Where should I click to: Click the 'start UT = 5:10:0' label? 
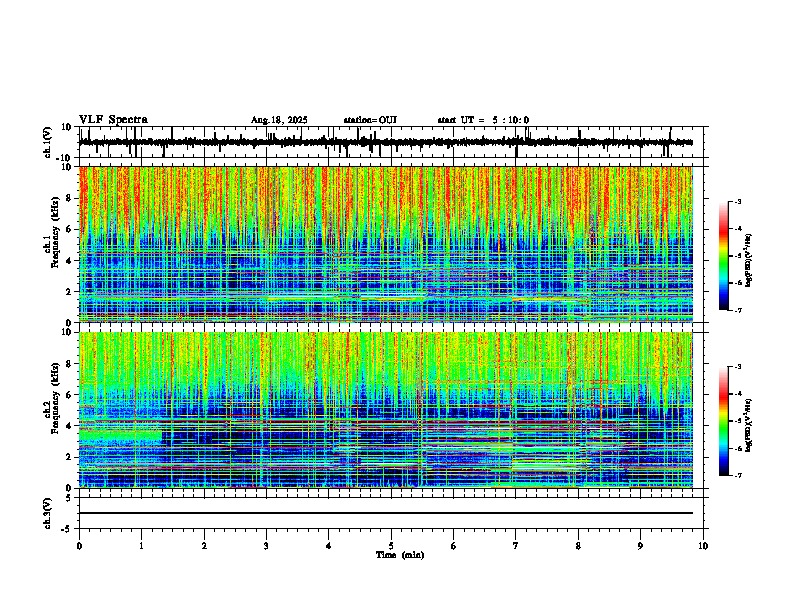[483, 120]
